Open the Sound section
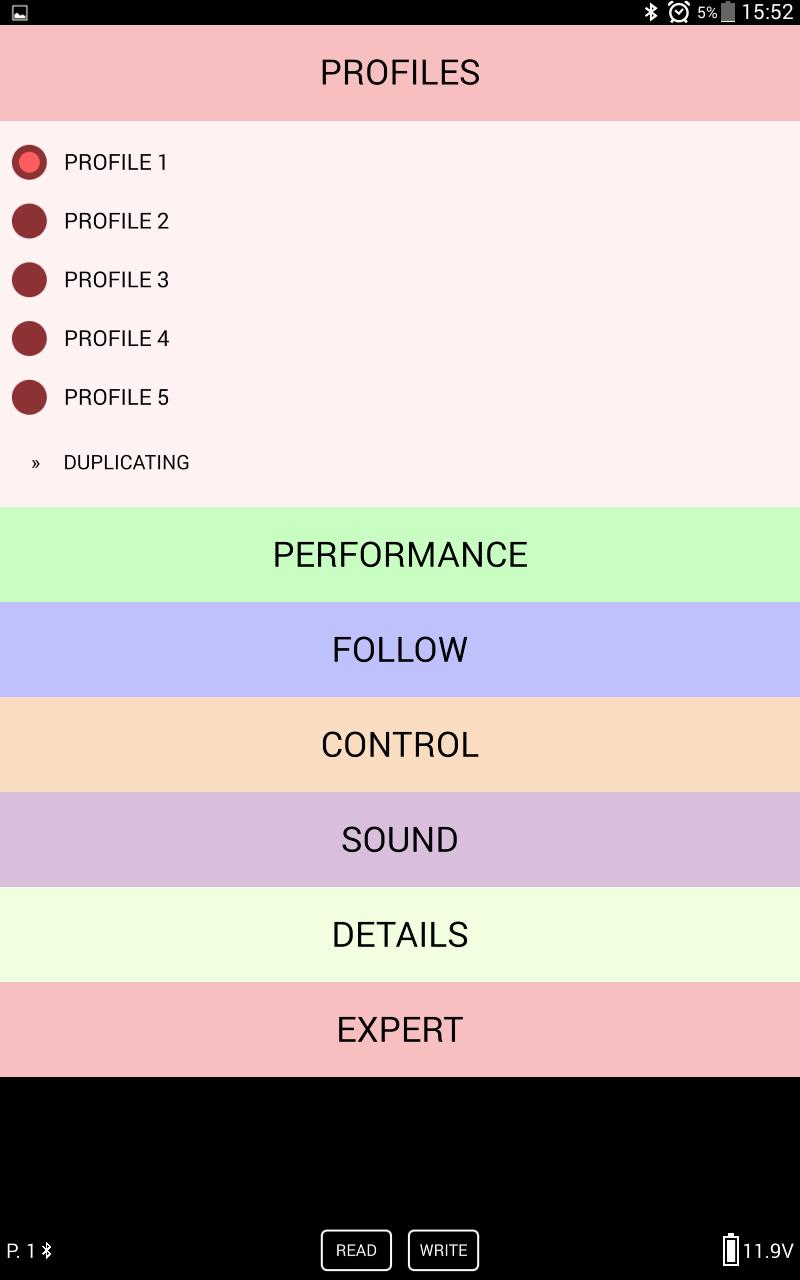This screenshot has height=1280, width=800. click(x=400, y=840)
